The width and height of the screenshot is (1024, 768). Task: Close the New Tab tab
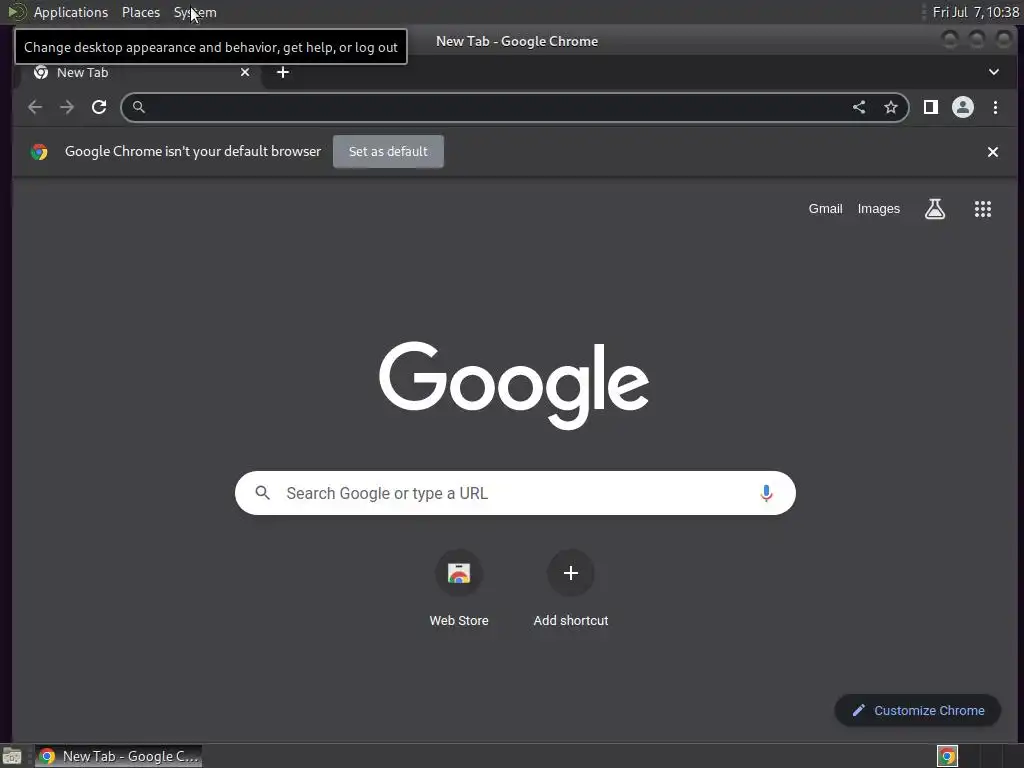coord(245,72)
